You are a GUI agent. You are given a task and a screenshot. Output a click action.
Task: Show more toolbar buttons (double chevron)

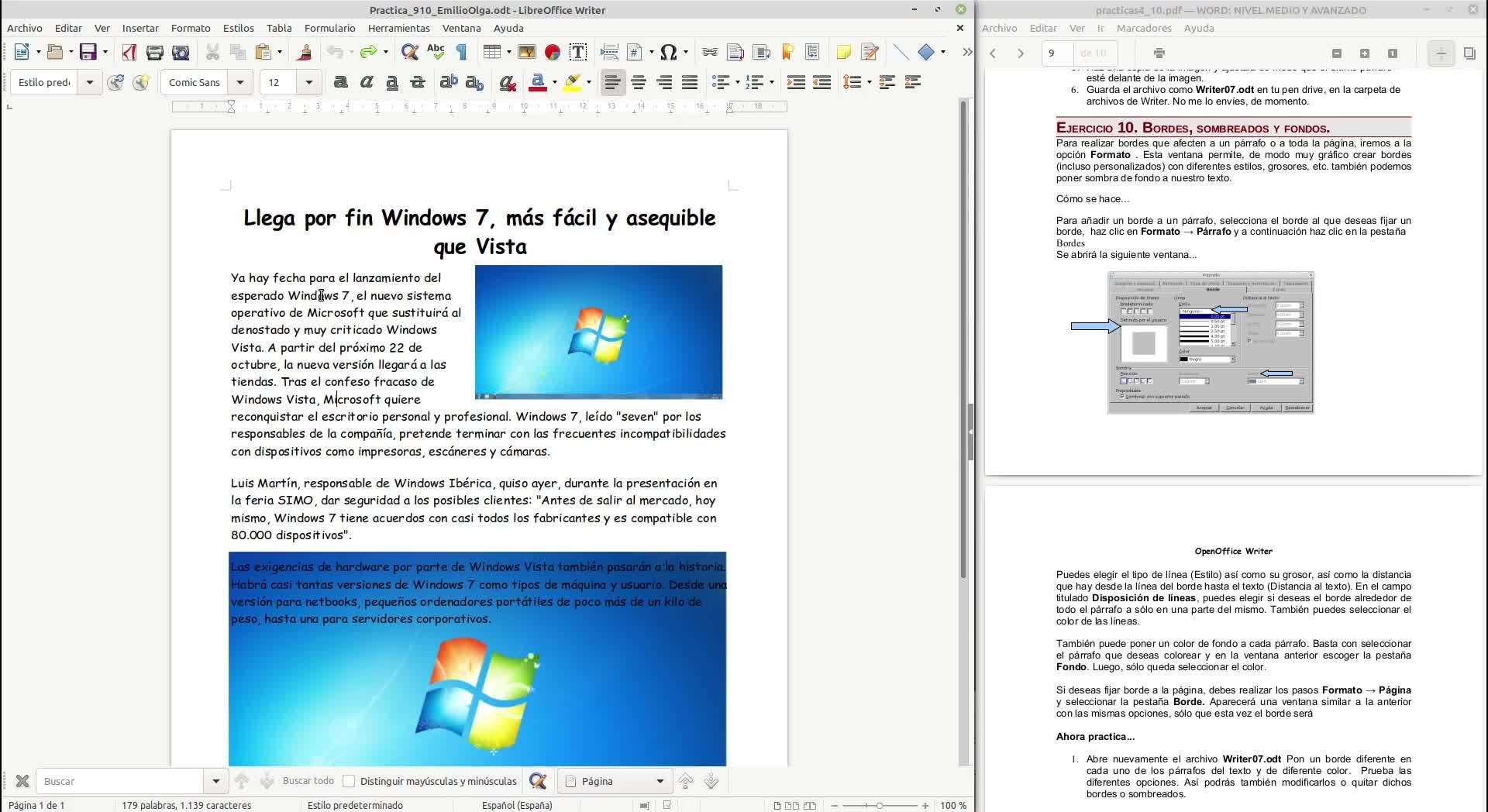[966, 52]
